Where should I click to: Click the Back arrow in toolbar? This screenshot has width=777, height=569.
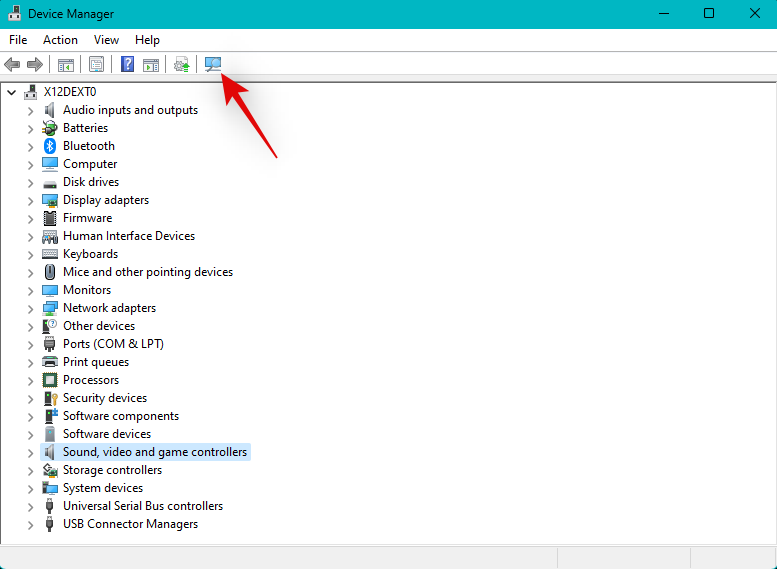[x=12, y=65]
